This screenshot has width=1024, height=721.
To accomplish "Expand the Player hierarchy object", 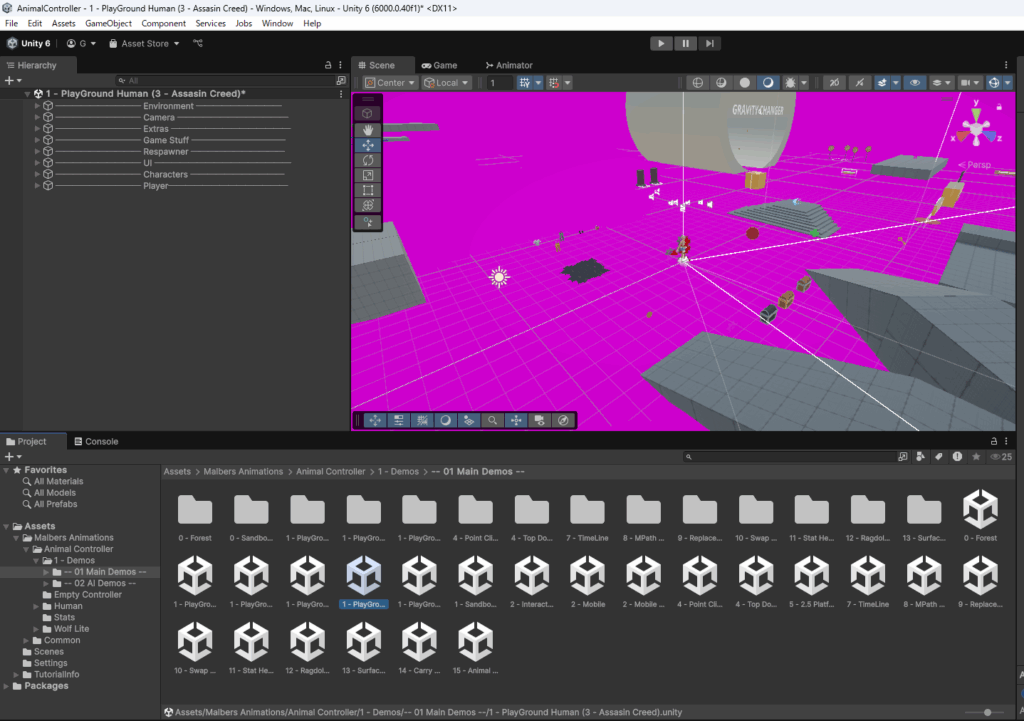I will coord(37,185).
